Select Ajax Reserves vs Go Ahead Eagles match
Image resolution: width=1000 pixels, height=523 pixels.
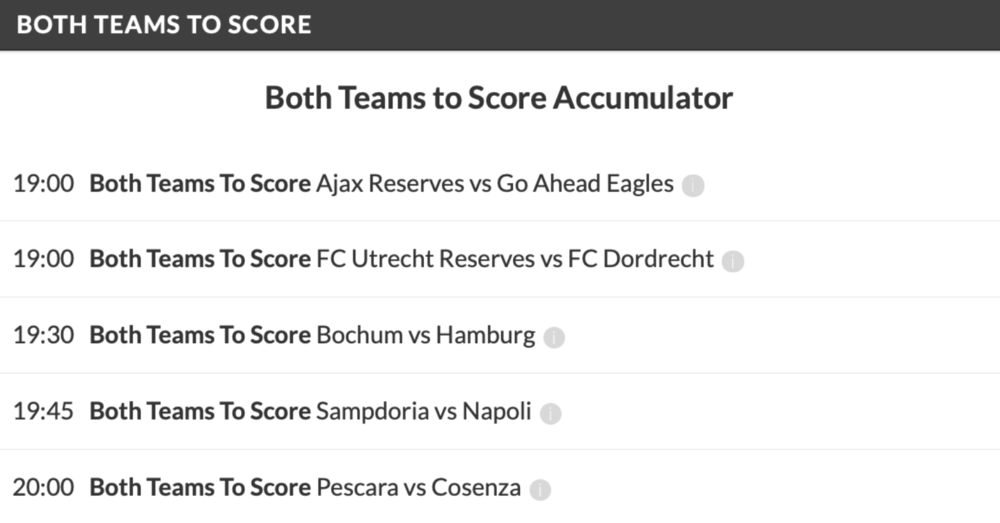click(x=495, y=184)
